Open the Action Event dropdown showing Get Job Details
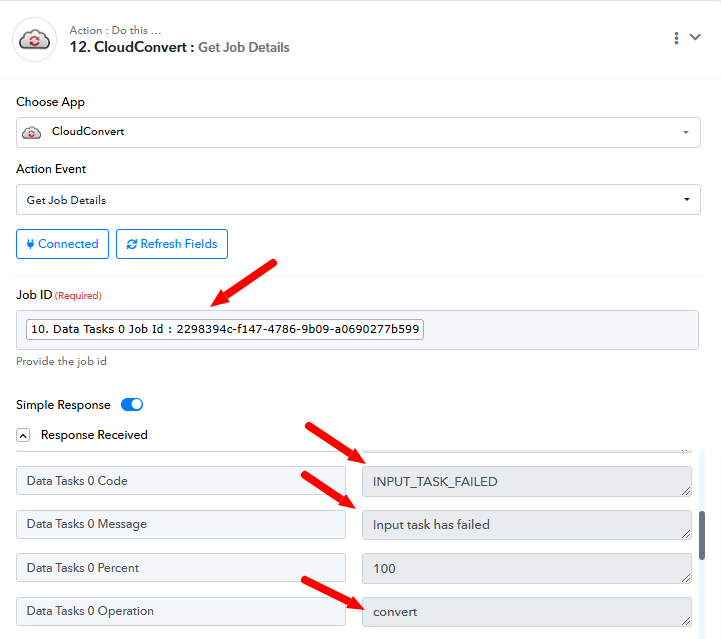 click(x=358, y=200)
